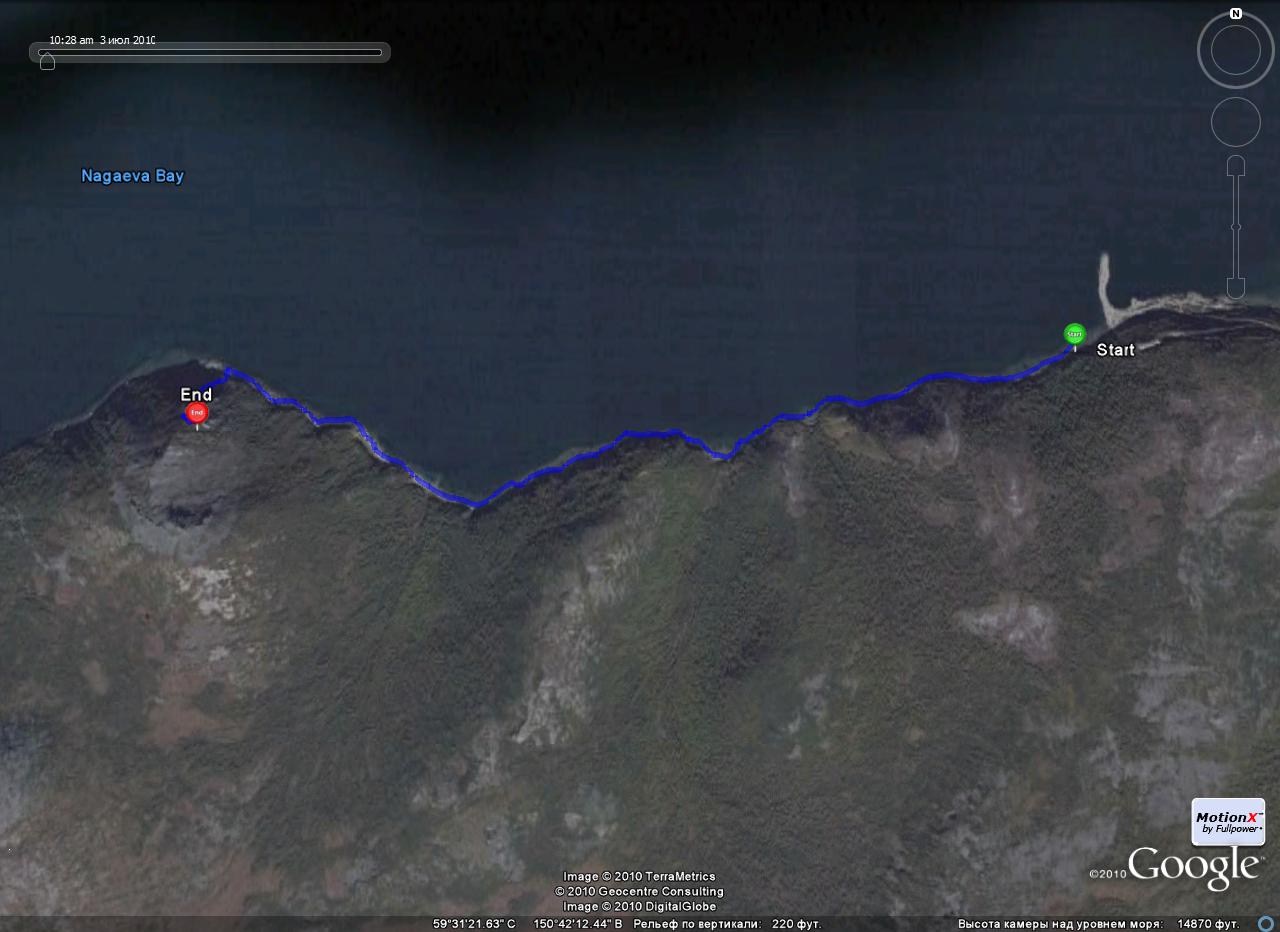Click the green Start placemark pin
The height and width of the screenshot is (932, 1280).
[x=1074, y=335]
